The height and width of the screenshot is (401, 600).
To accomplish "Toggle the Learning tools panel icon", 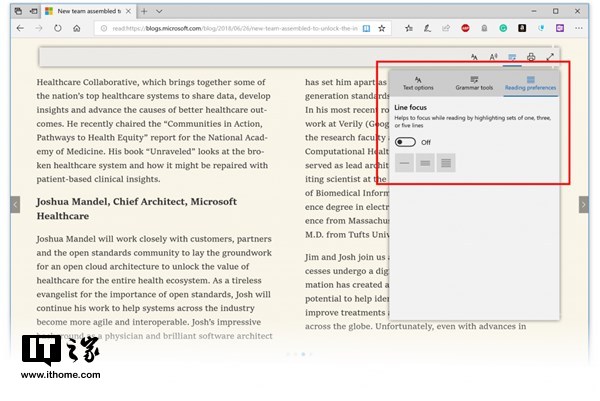I will (x=512, y=57).
